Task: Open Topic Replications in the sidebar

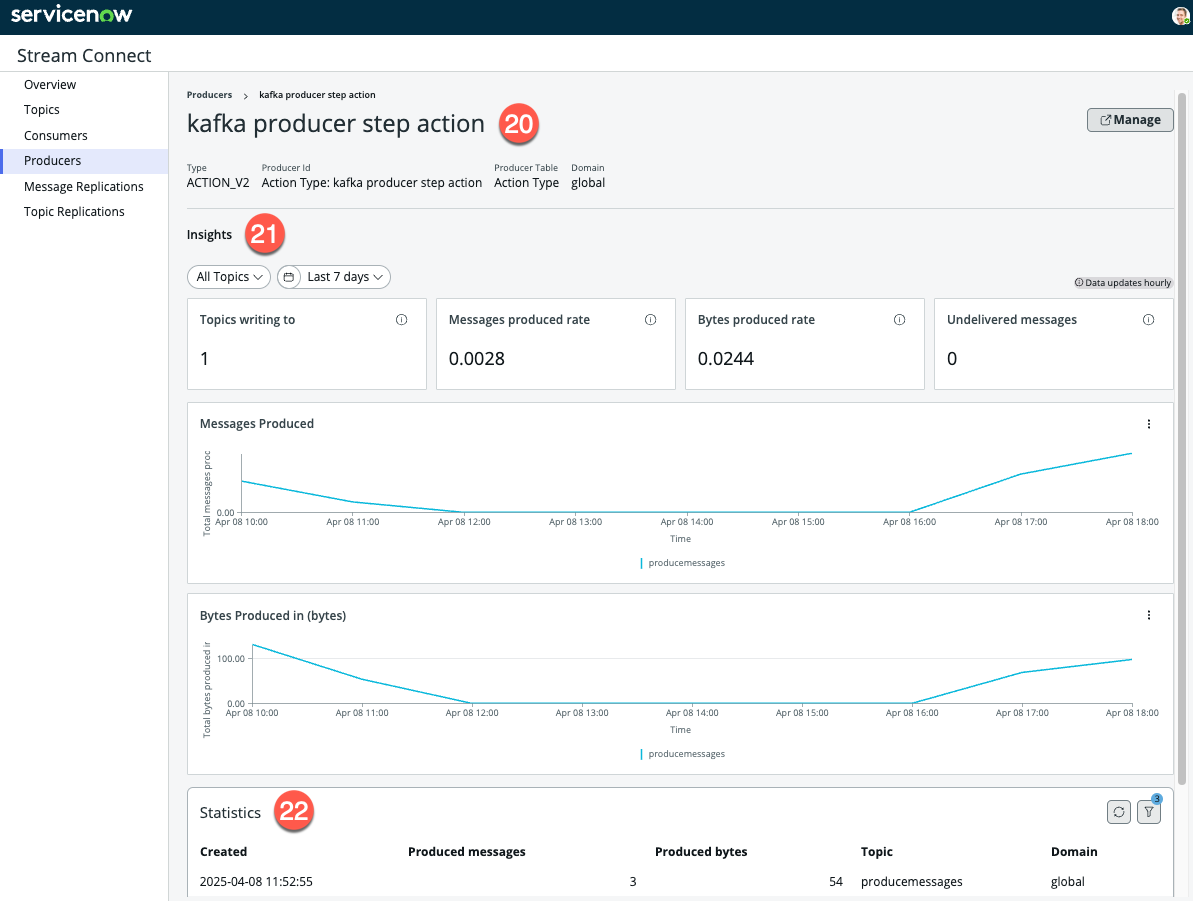Action: (x=74, y=212)
